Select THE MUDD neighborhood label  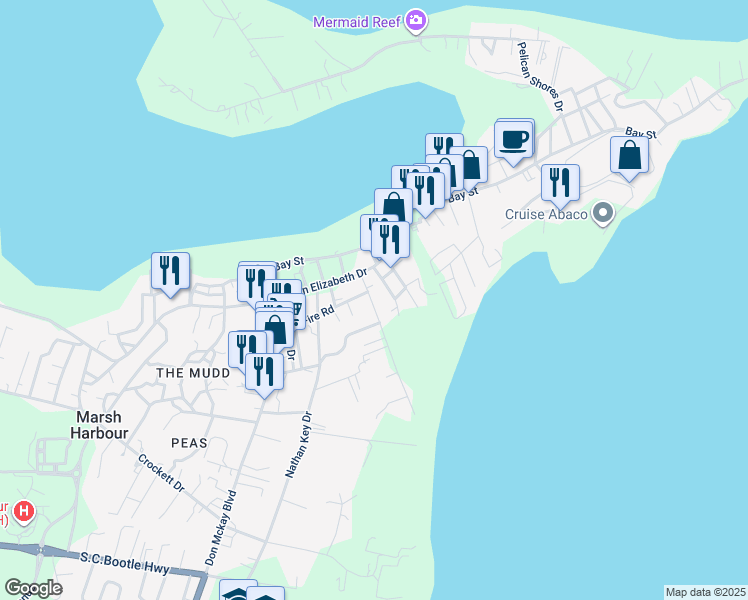186,372
